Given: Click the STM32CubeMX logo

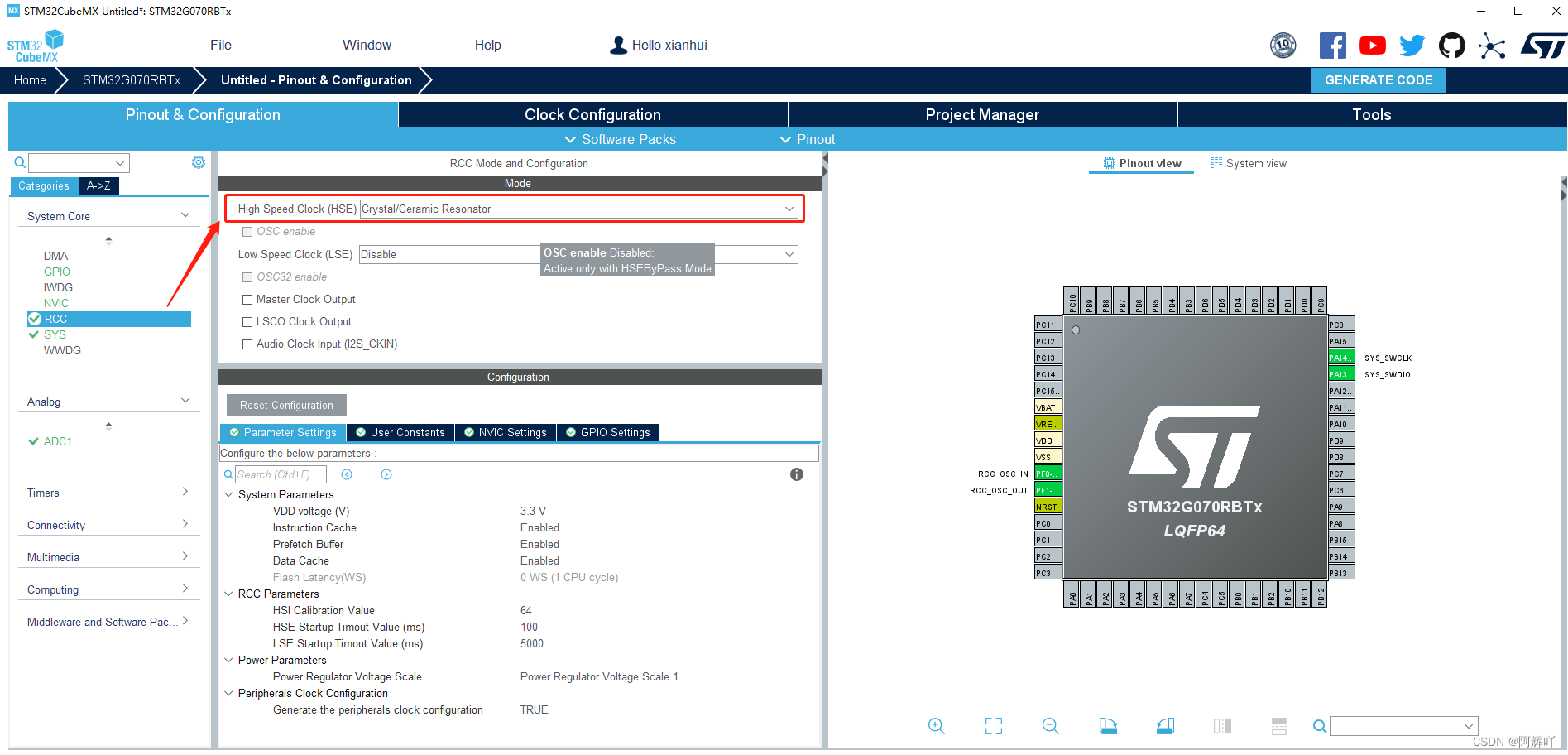Looking at the screenshot, I should [x=36, y=46].
